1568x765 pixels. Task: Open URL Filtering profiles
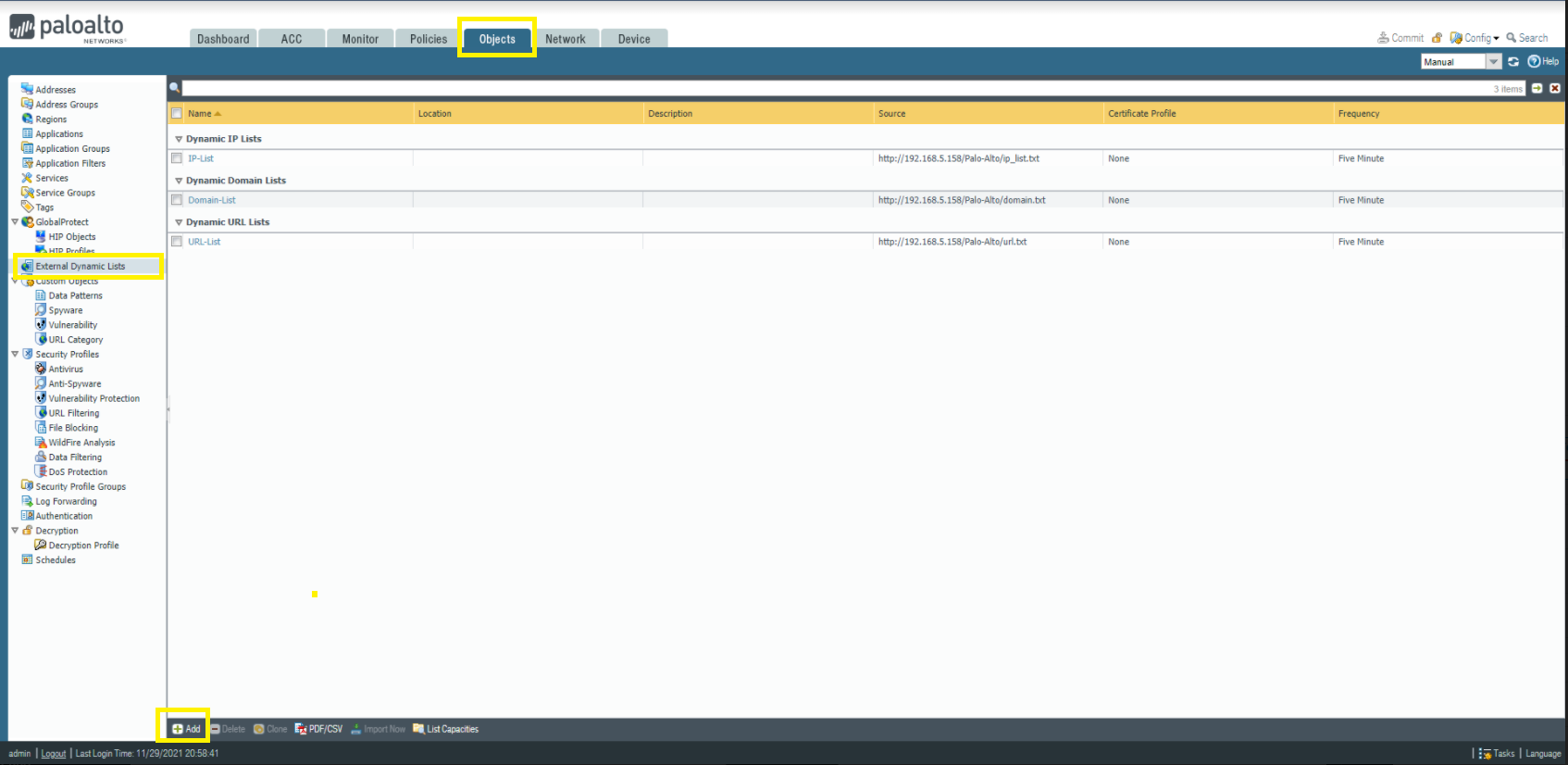coord(74,414)
